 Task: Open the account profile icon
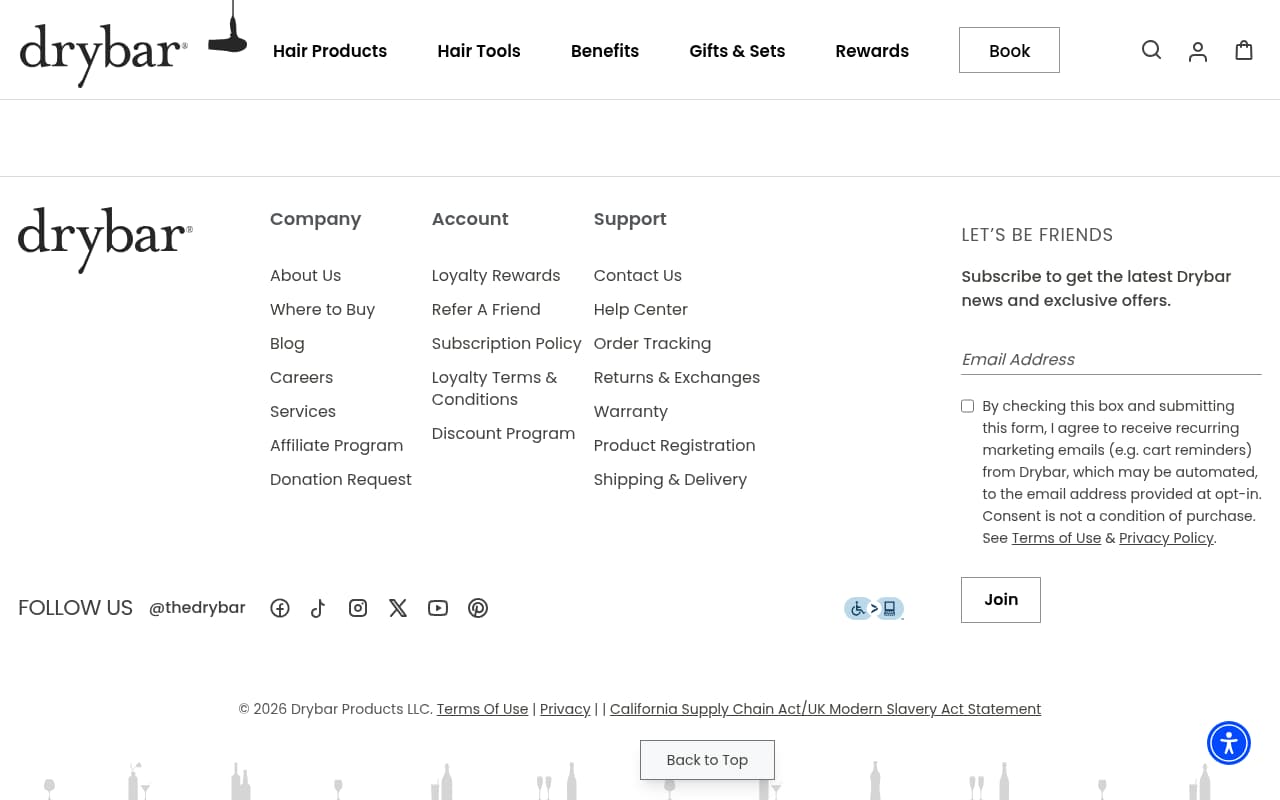[x=1197, y=51]
